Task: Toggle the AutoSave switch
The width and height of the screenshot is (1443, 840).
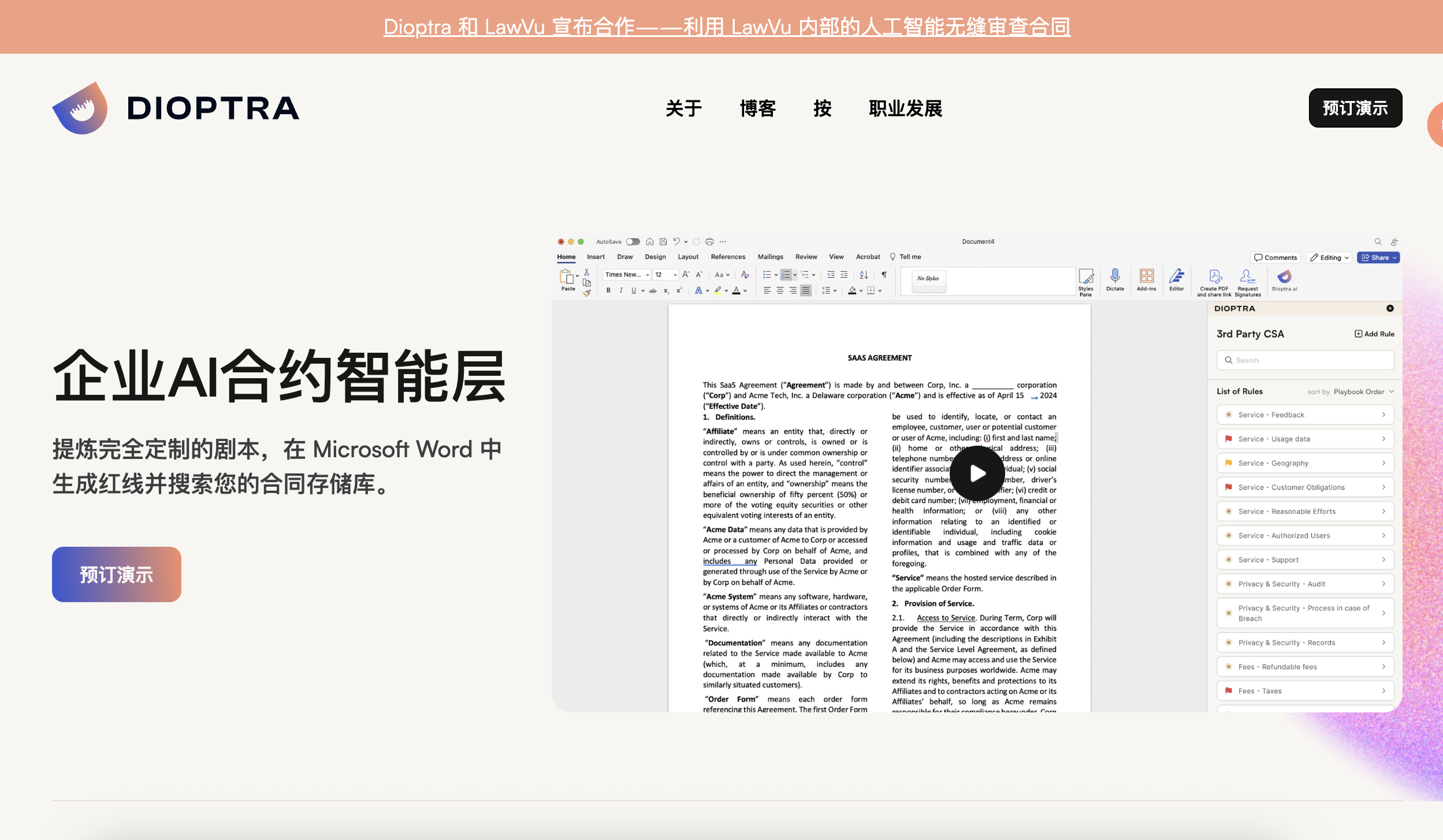Action: point(633,242)
